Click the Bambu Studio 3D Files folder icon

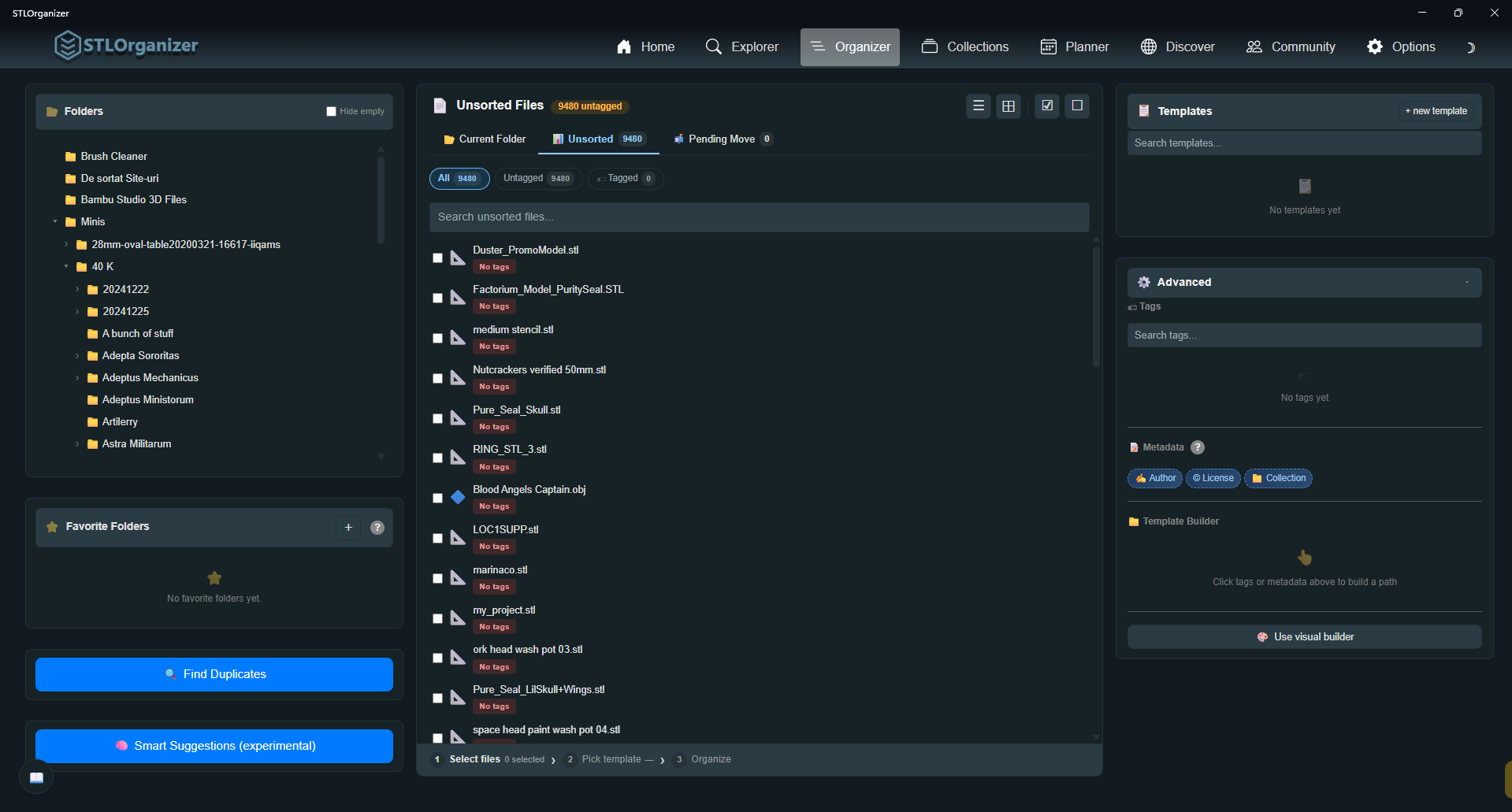point(71,200)
